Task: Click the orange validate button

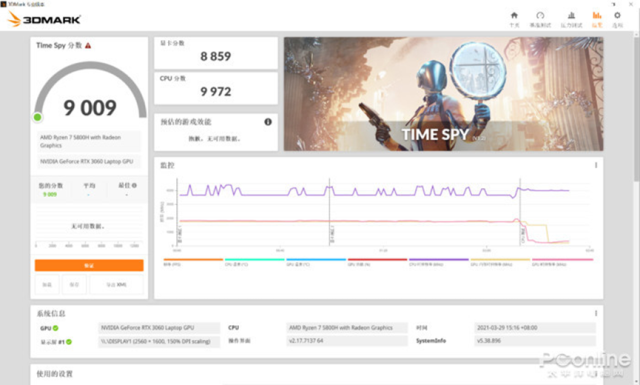Action: click(x=89, y=265)
